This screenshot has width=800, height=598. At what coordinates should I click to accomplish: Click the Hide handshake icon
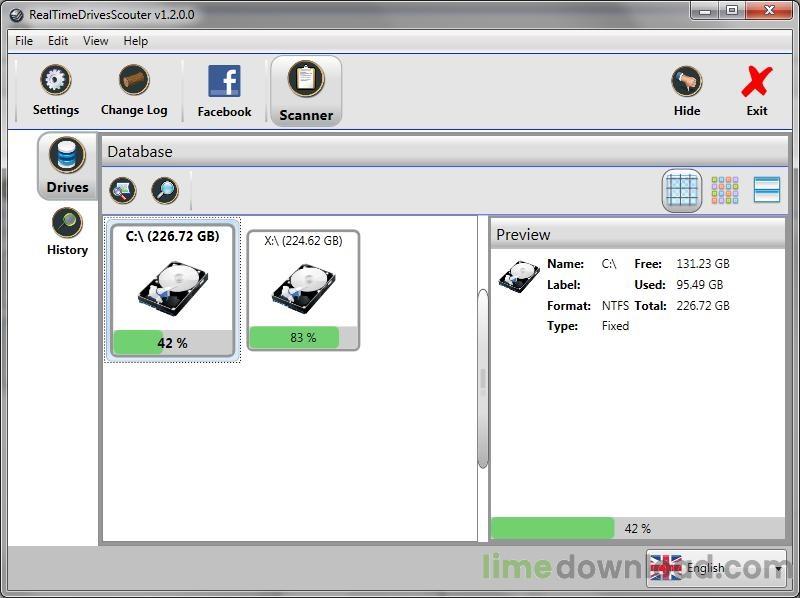point(686,82)
